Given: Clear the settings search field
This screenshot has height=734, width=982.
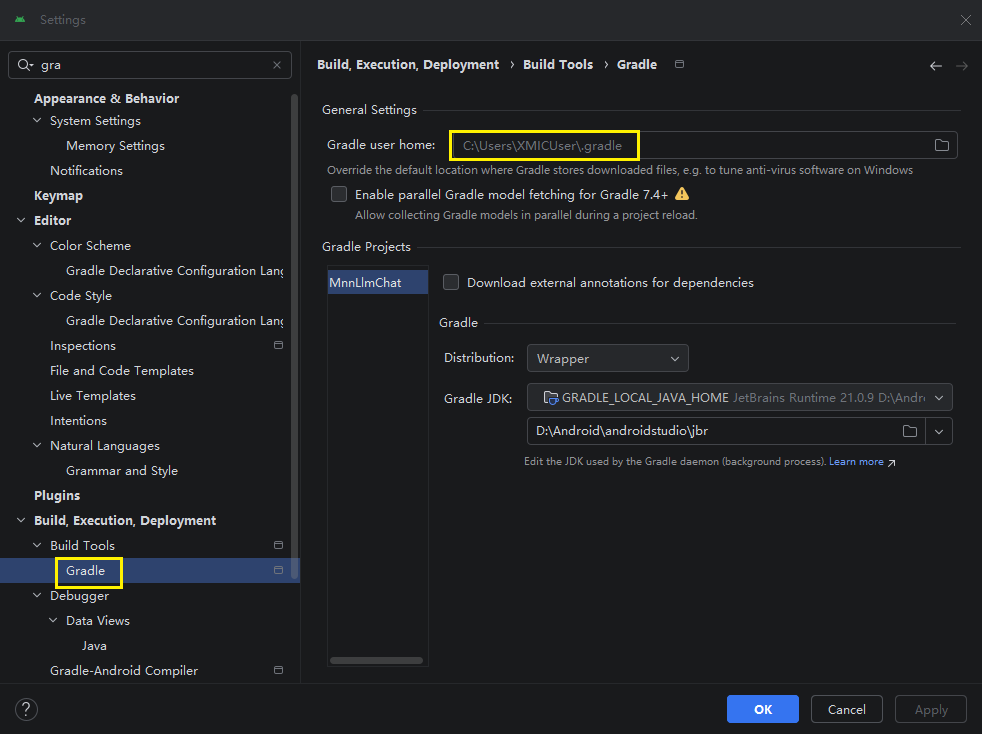Looking at the screenshot, I should click(277, 65).
